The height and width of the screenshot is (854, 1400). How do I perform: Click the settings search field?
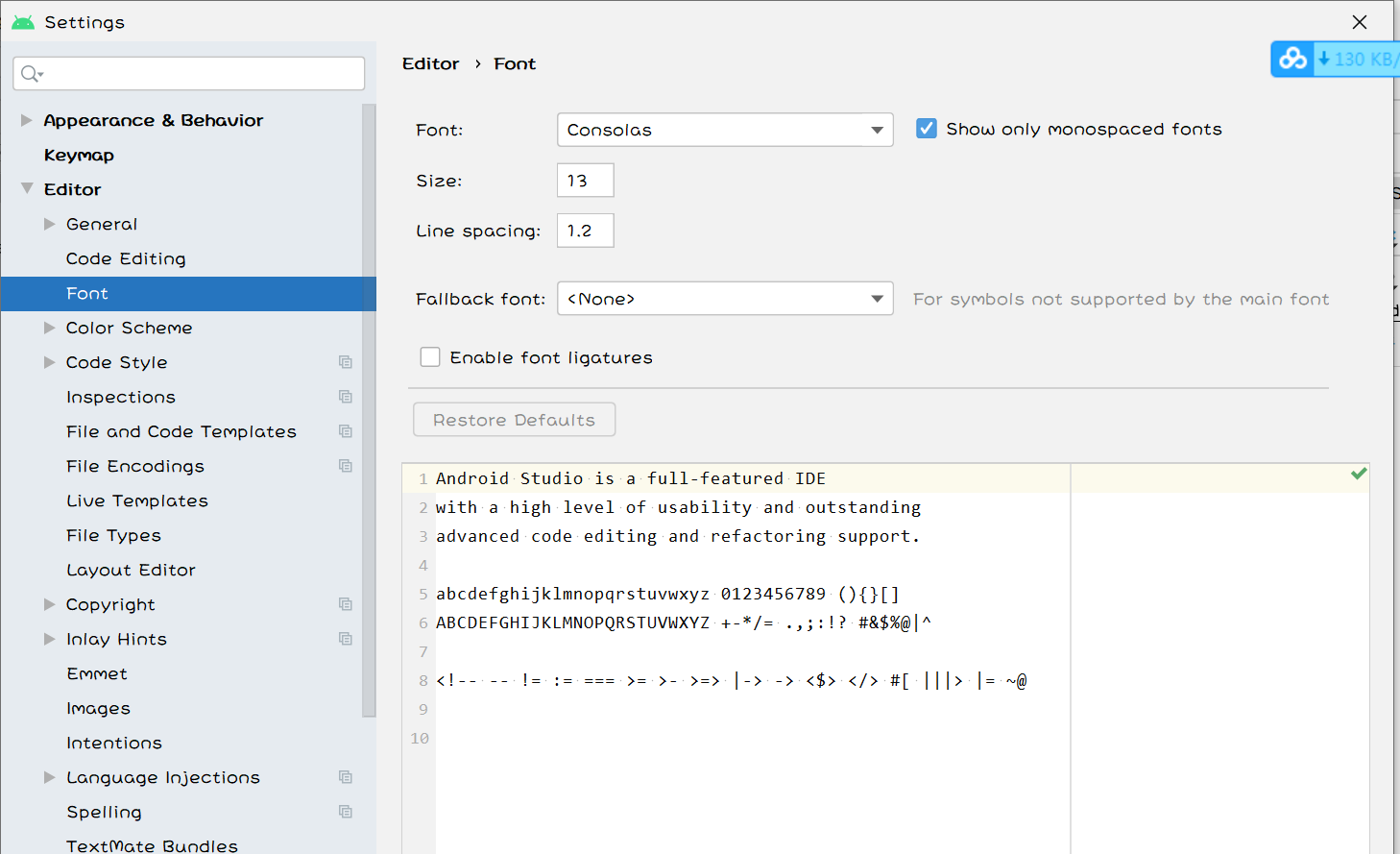pos(189,74)
